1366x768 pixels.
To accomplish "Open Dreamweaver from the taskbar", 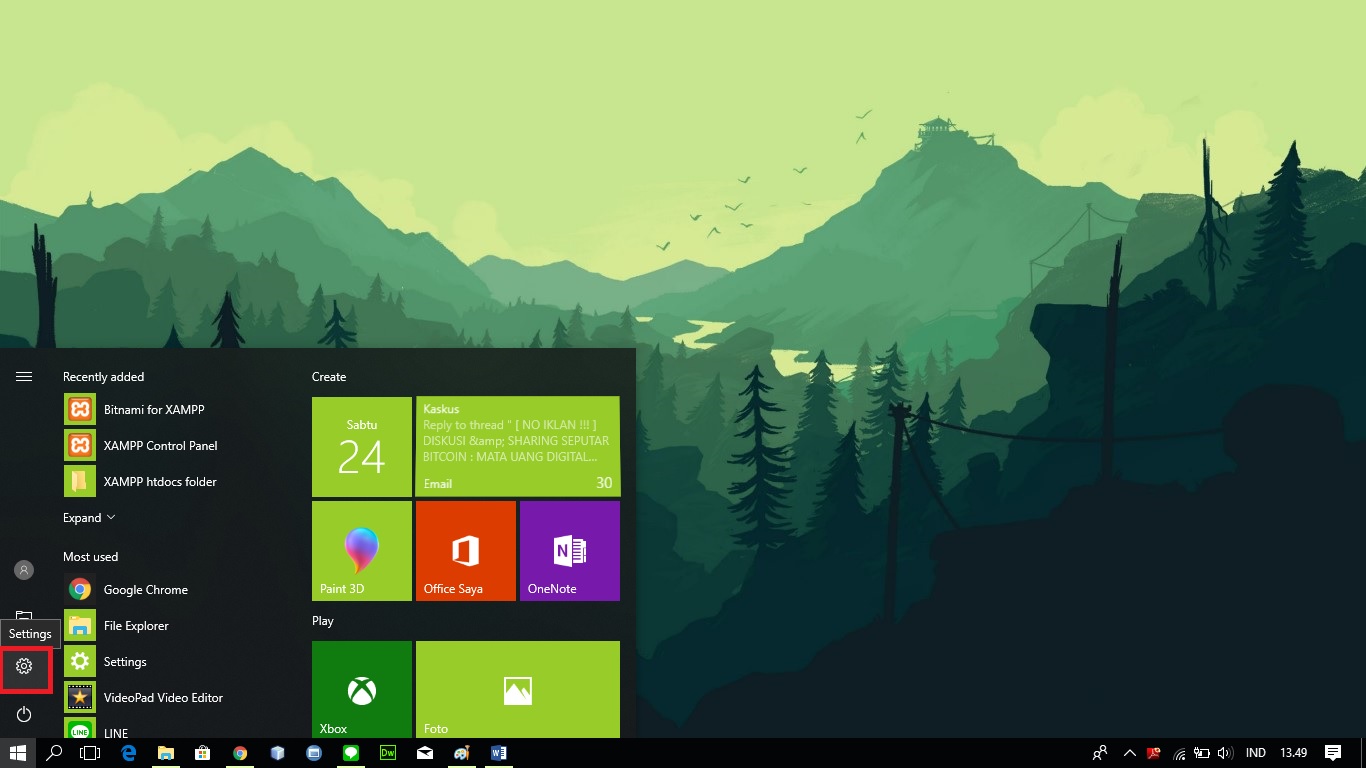I will 388,753.
